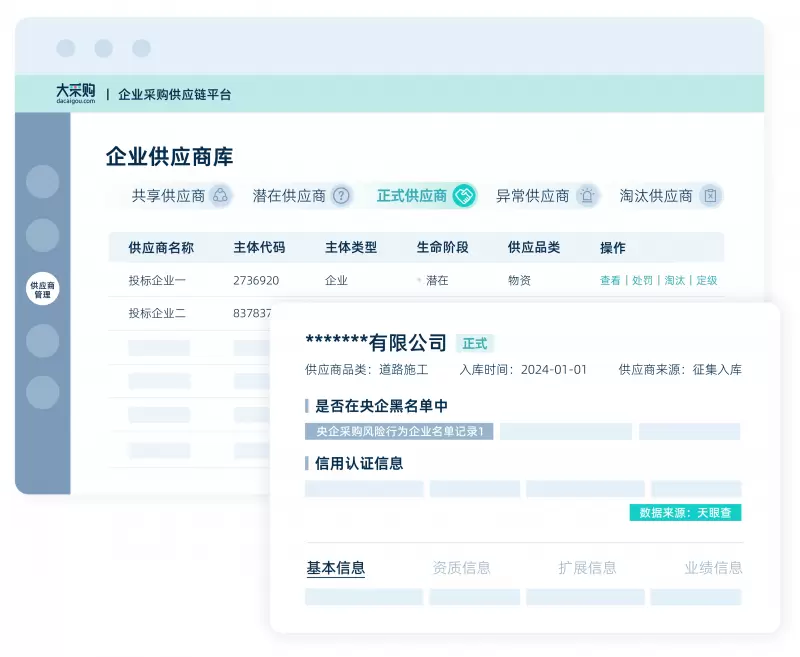Switch to the 异常供应商 tab
The width and height of the screenshot is (800, 657).
532,196
